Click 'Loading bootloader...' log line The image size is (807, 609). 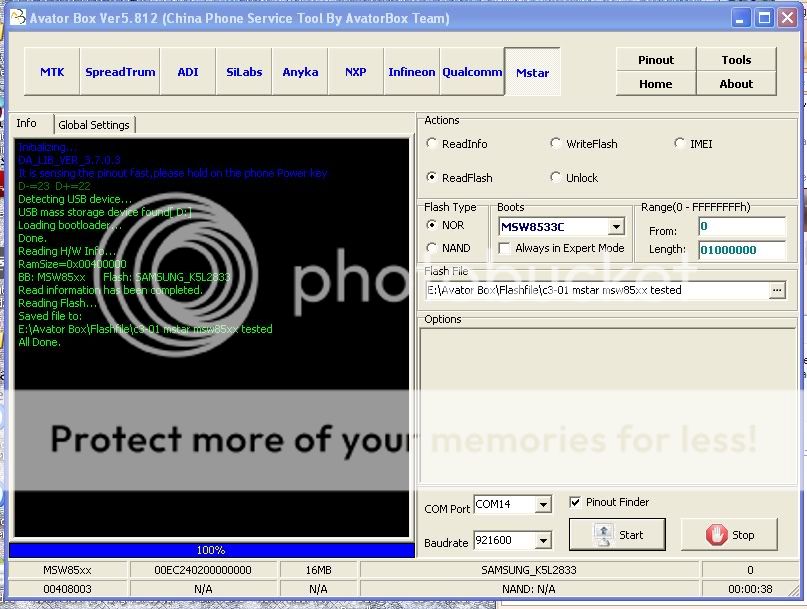point(70,225)
